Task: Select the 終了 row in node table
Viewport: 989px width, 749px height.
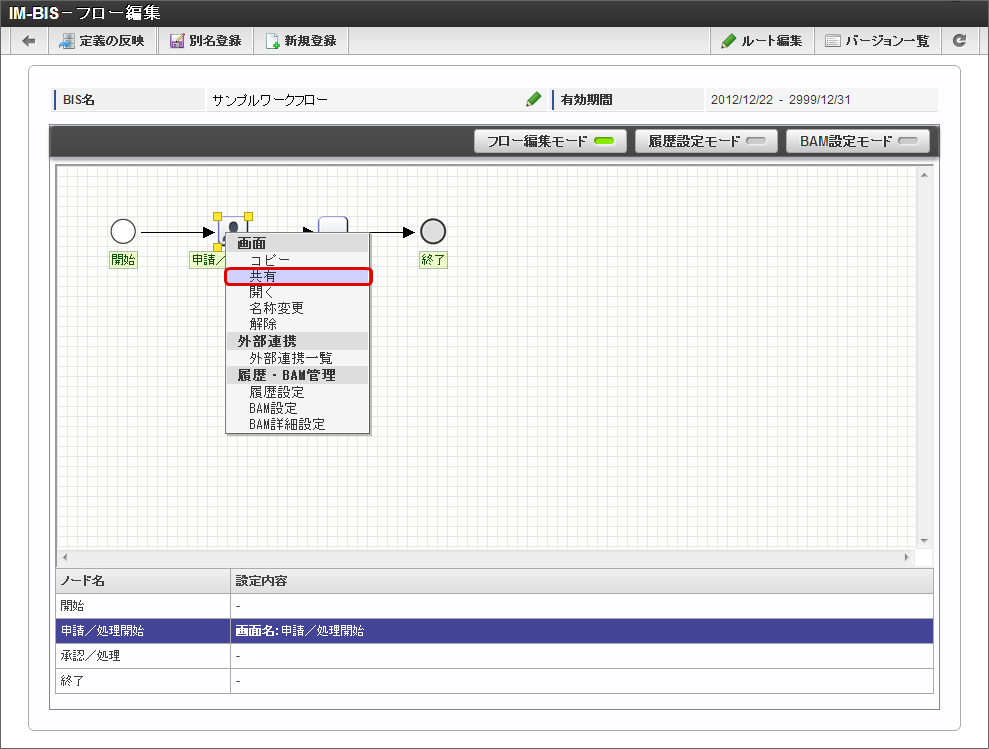Action: coord(494,681)
